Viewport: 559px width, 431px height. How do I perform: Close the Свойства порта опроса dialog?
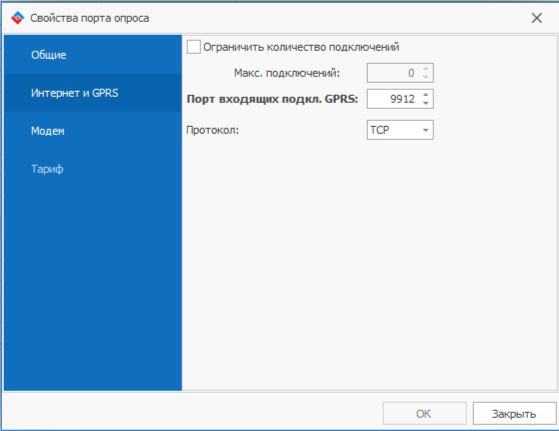[537, 18]
